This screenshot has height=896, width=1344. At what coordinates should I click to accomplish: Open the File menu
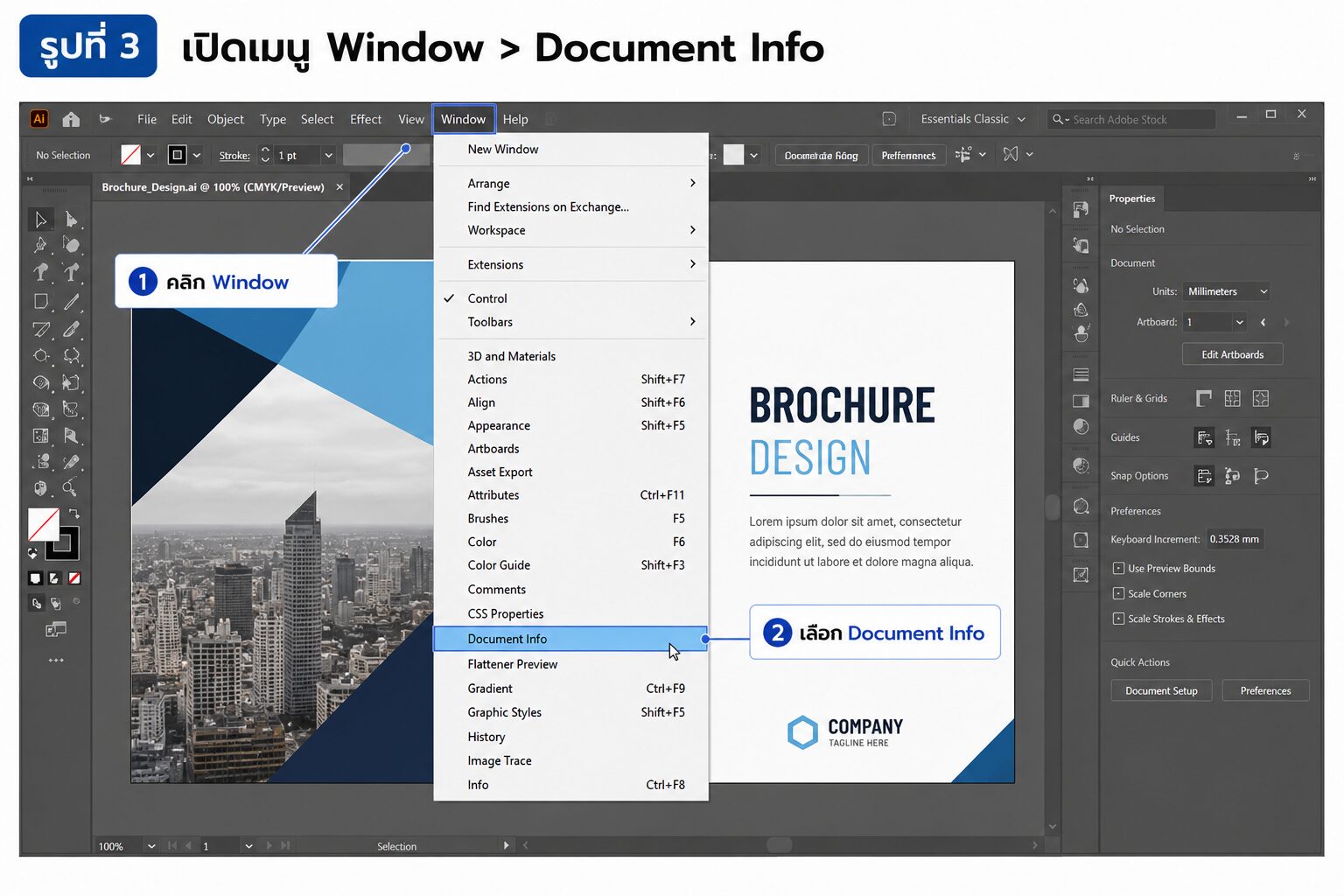point(147,119)
